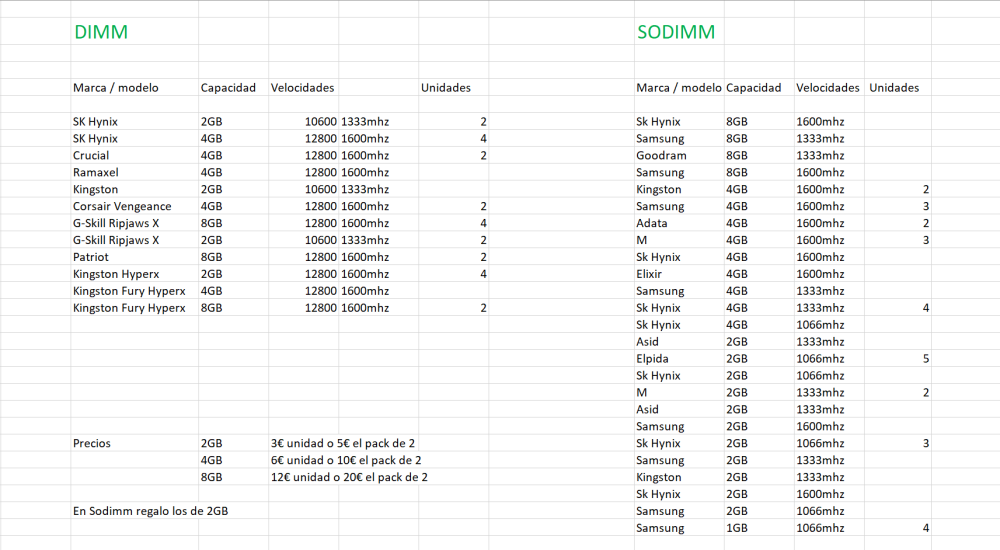Click the Adata row 1600mhz cell
The height and width of the screenshot is (550, 1000).
(x=820, y=223)
